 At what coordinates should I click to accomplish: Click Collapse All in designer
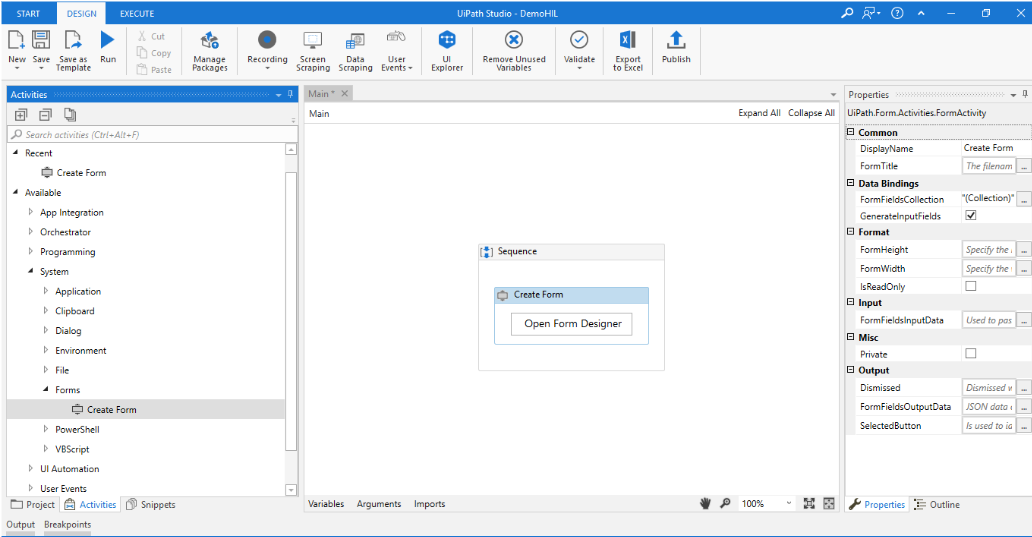pos(811,113)
